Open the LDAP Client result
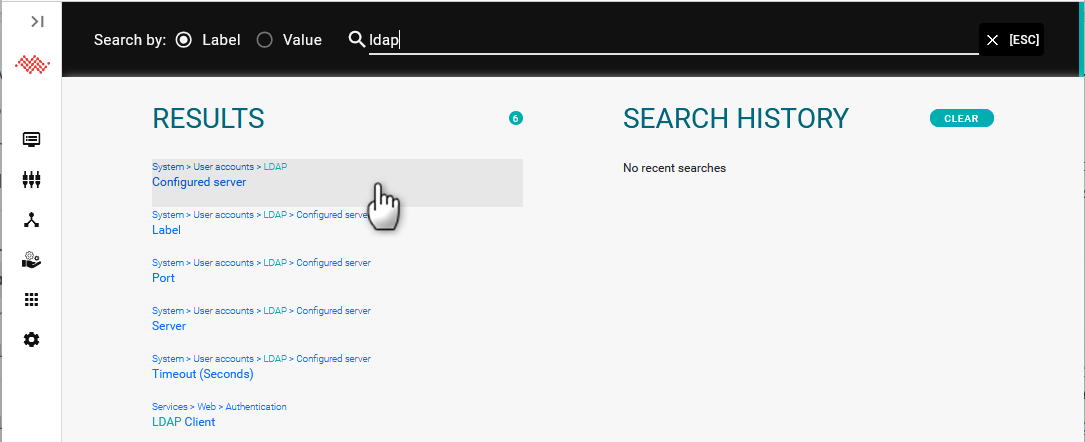This screenshot has height=442, width=1085. click(183, 422)
